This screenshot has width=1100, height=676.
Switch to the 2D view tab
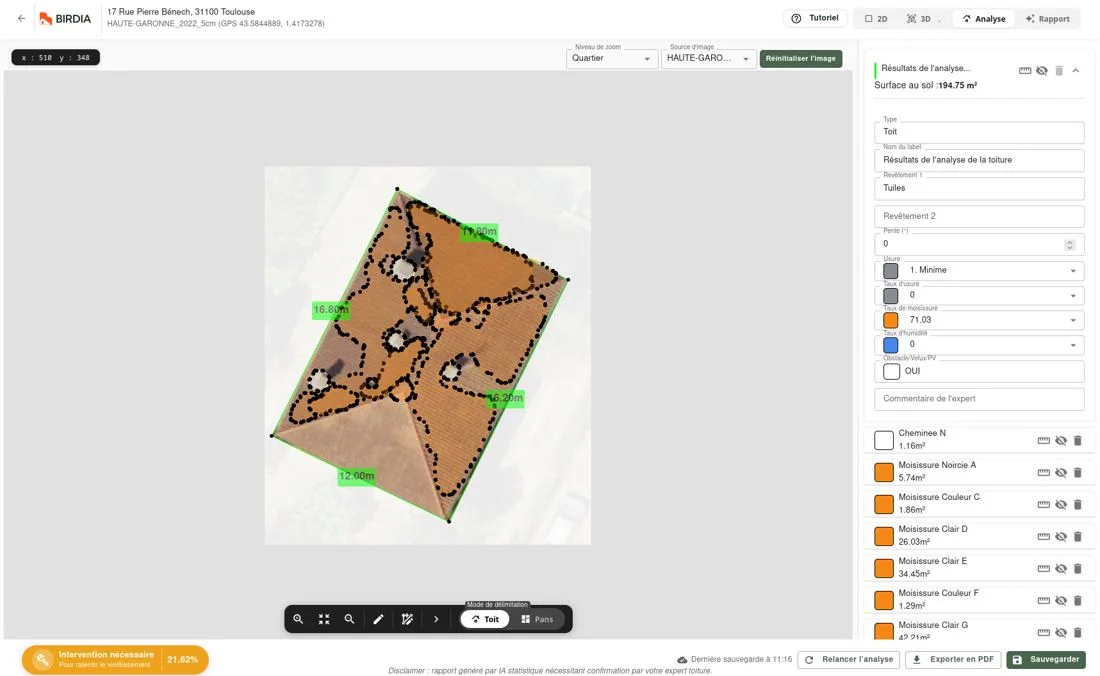pos(876,19)
